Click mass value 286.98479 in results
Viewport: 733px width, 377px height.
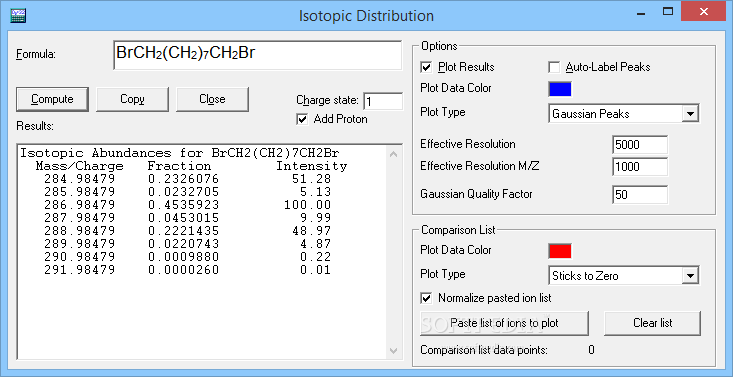pyautogui.click(x=79, y=205)
